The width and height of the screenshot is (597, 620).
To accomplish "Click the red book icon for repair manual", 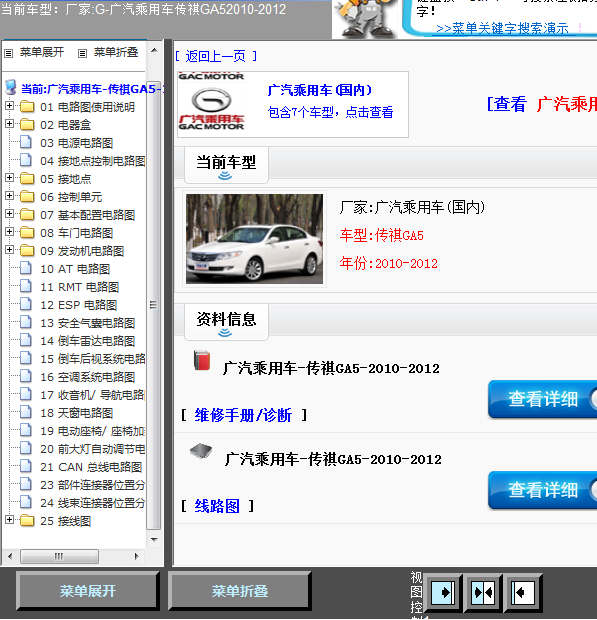I will pyautogui.click(x=202, y=361).
